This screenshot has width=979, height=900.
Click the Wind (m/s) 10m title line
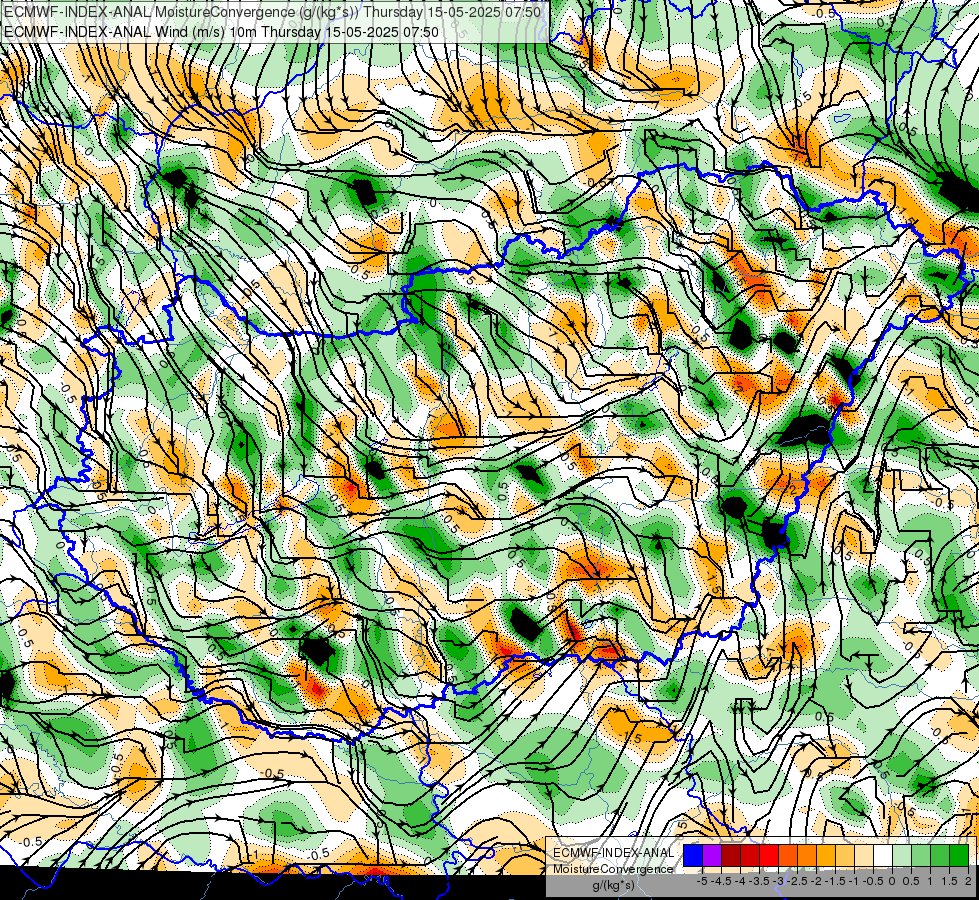pos(222,32)
